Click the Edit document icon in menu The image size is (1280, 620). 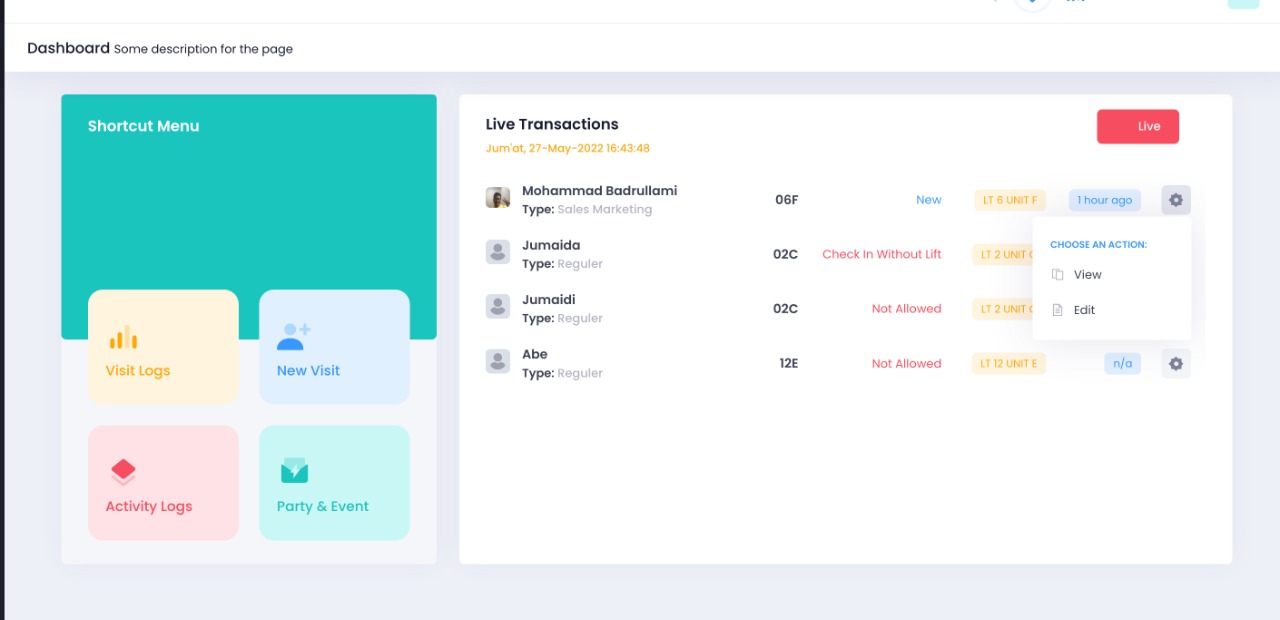pos(1057,310)
